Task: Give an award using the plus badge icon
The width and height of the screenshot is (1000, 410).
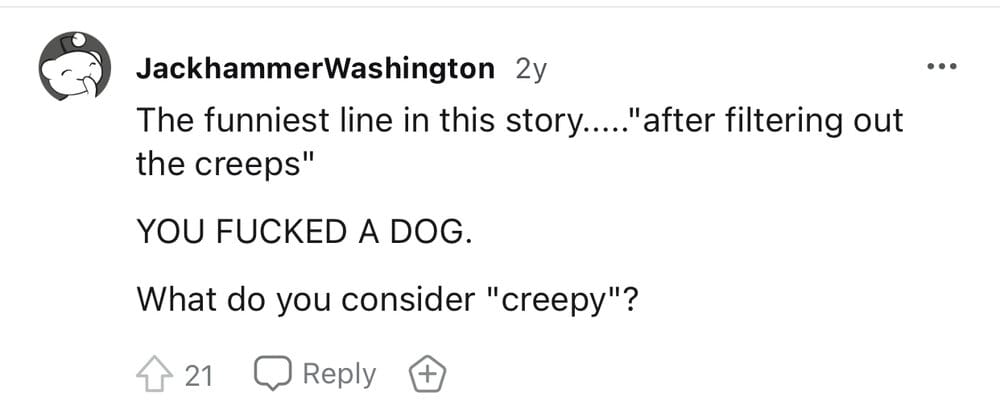Action: coord(427,375)
